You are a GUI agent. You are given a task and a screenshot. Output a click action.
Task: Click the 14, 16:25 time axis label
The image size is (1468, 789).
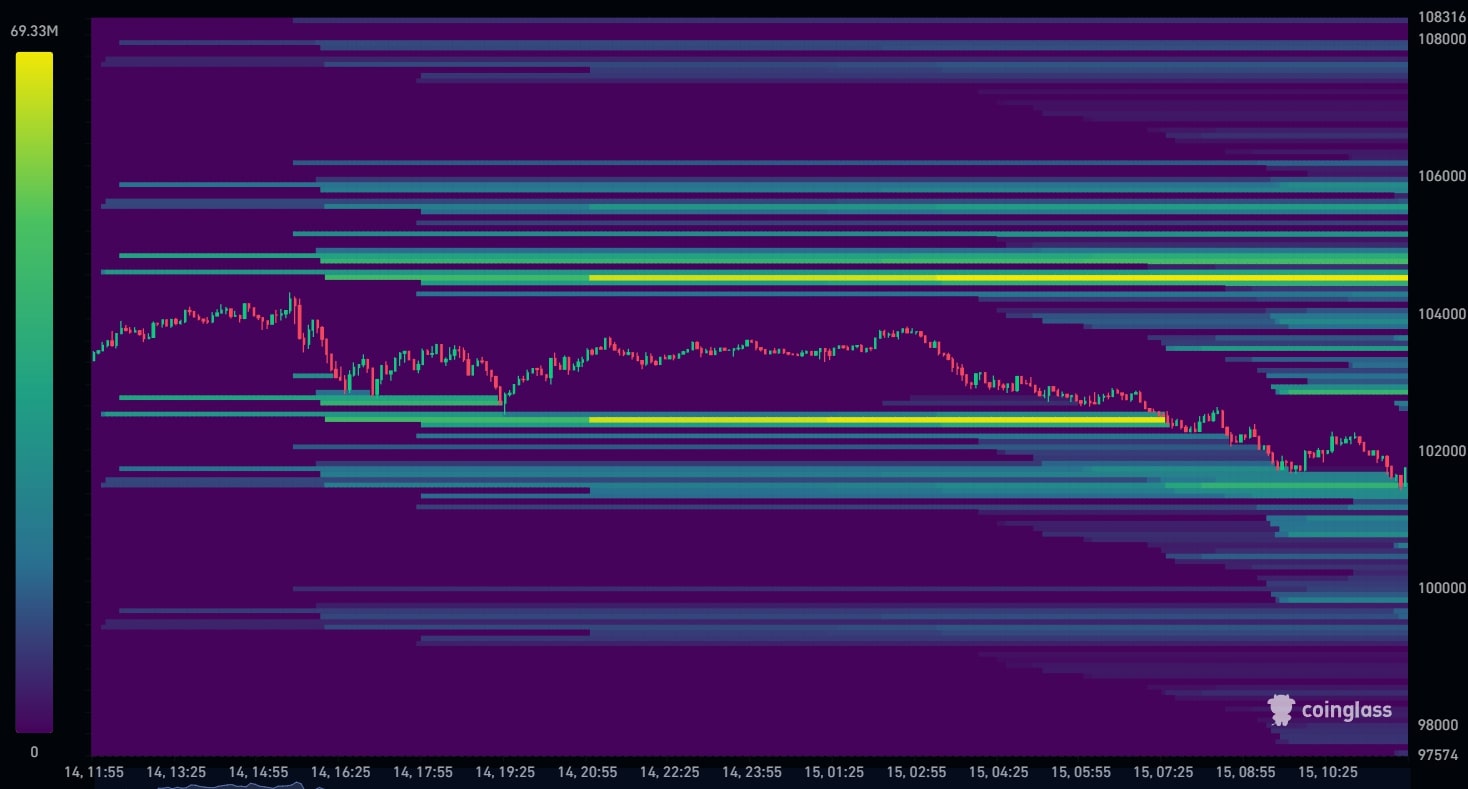341,772
